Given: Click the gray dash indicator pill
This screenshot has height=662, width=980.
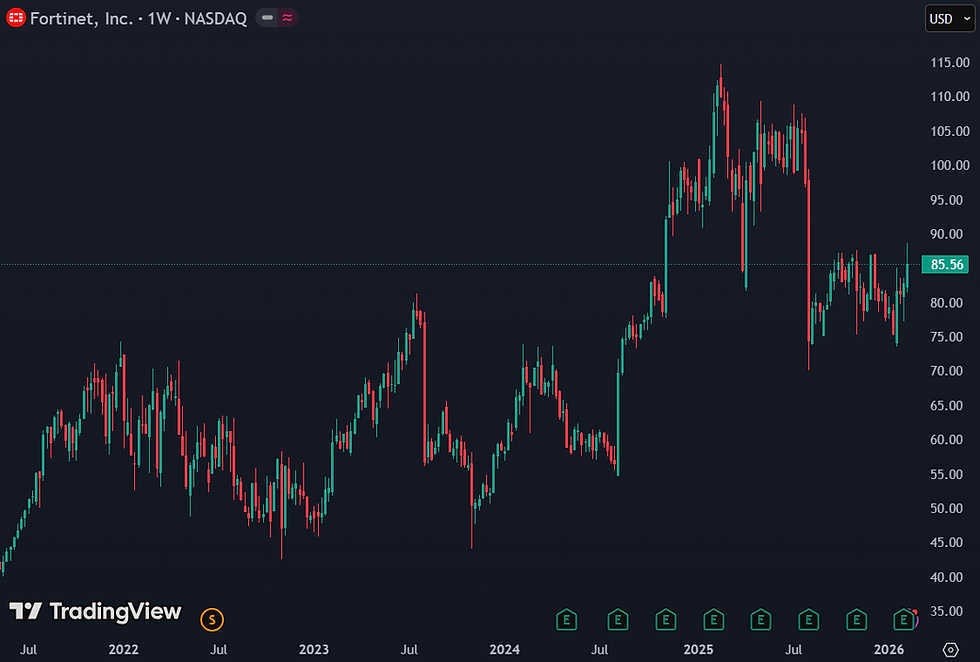Looking at the screenshot, I should coord(268,18).
